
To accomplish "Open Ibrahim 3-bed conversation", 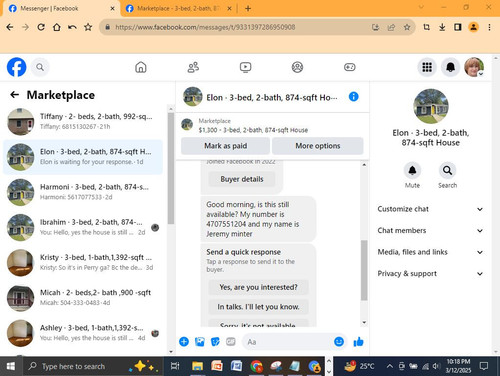I will click(83, 227).
